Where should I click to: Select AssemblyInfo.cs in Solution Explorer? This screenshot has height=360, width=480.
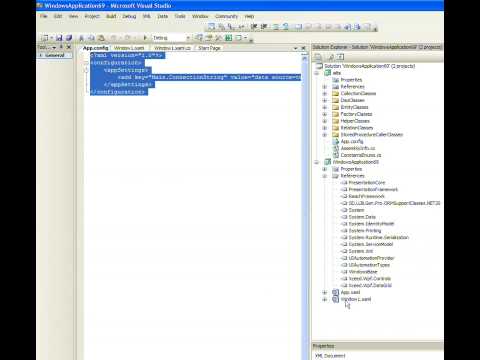[357, 148]
